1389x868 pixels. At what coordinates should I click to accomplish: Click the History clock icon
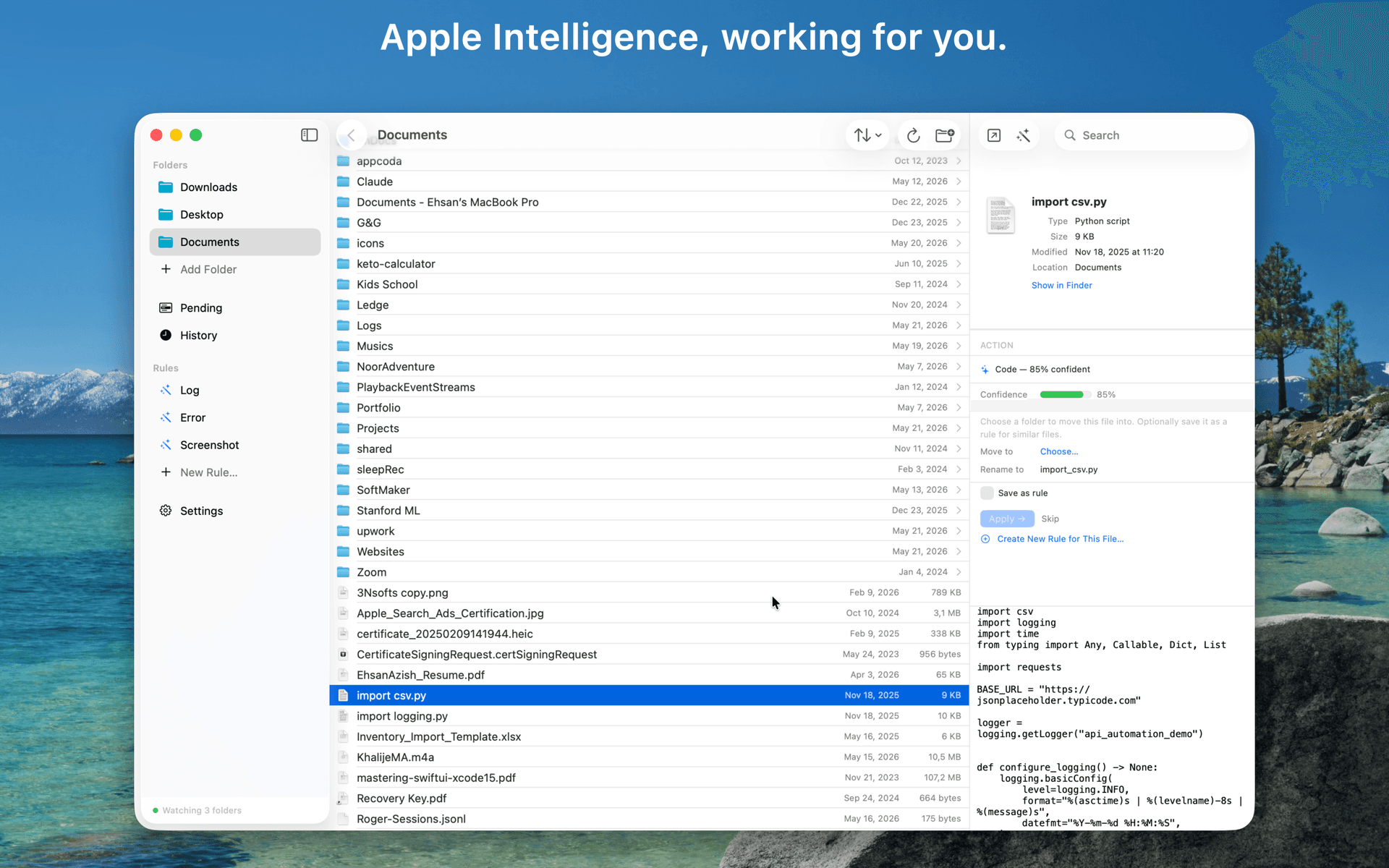pyautogui.click(x=166, y=335)
